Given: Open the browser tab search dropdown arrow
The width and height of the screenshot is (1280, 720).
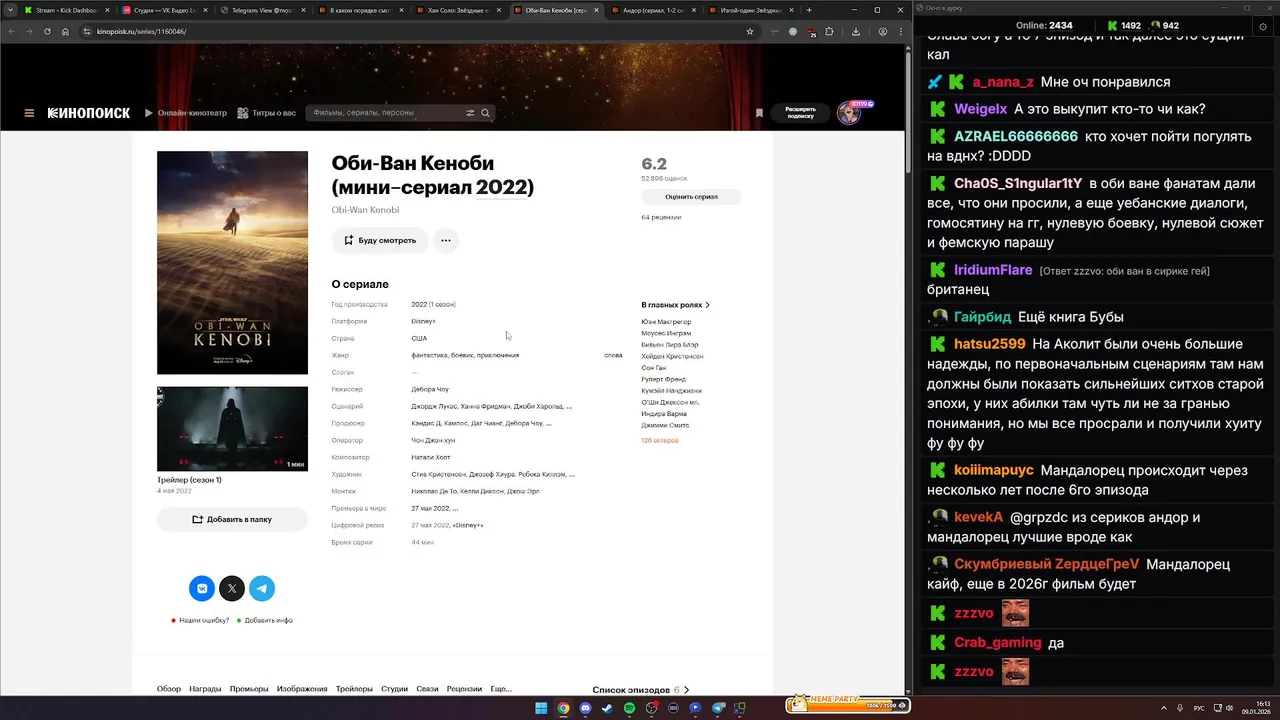Looking at the screenshot, I should (x=10, y=10).
